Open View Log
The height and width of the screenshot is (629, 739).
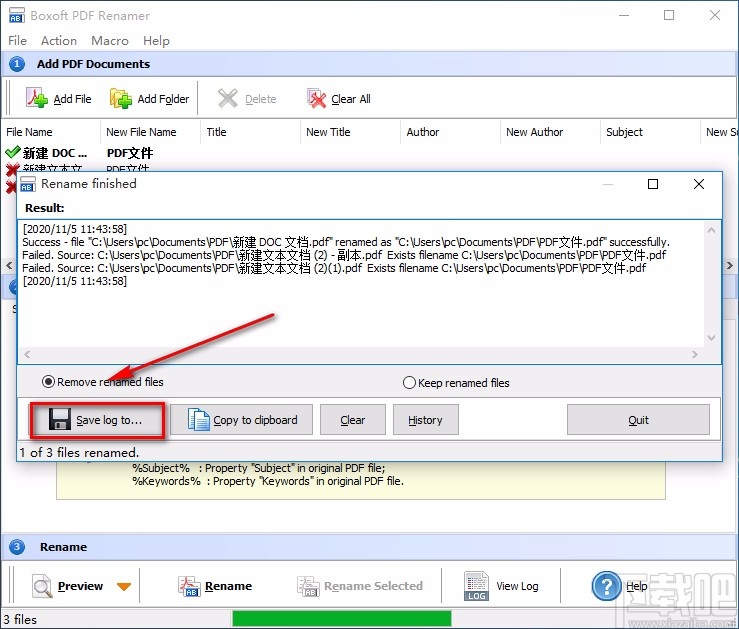click(501, 586)
